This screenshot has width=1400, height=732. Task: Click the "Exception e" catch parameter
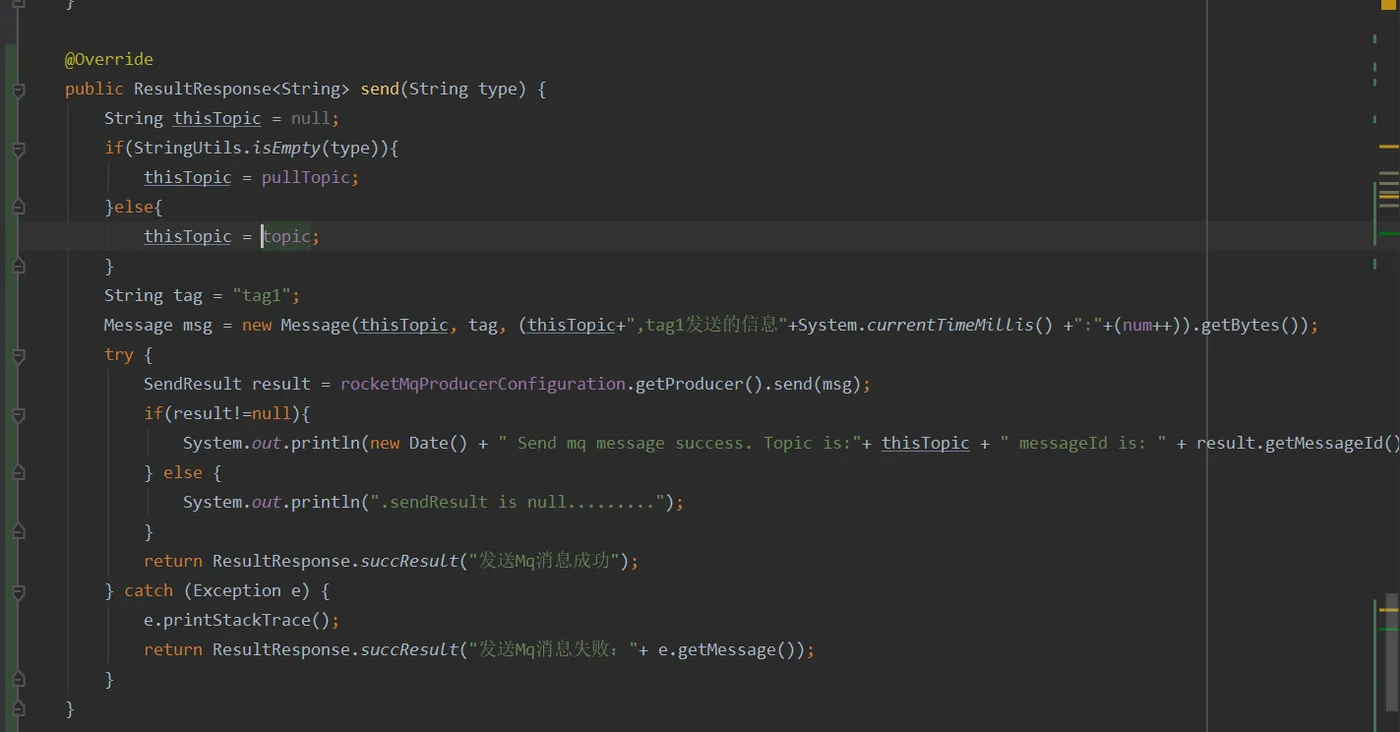click(x=252, y=591)
